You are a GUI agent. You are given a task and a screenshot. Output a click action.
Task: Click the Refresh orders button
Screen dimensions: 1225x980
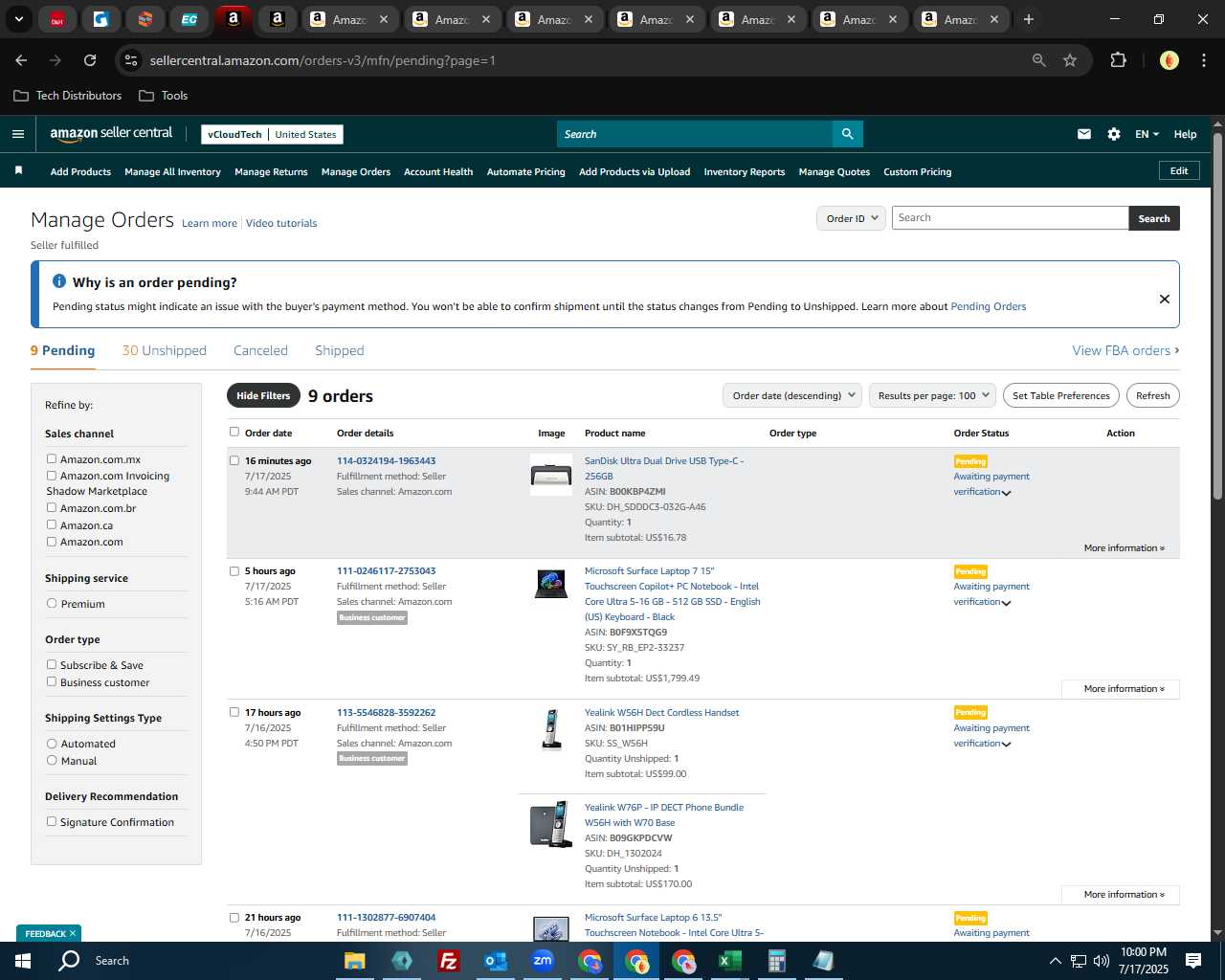[1153, 395]
